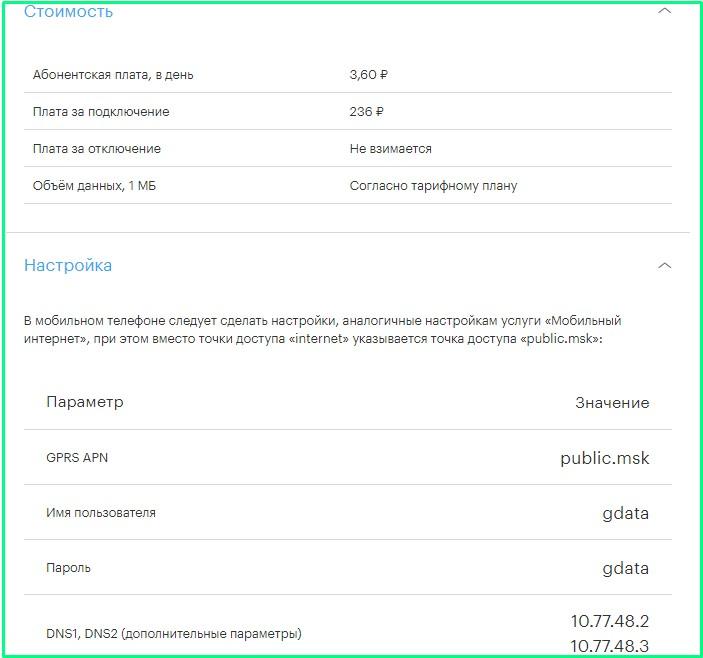
Task: Click the 10.77.48.2 DNS address
Action: pos(610,622)
